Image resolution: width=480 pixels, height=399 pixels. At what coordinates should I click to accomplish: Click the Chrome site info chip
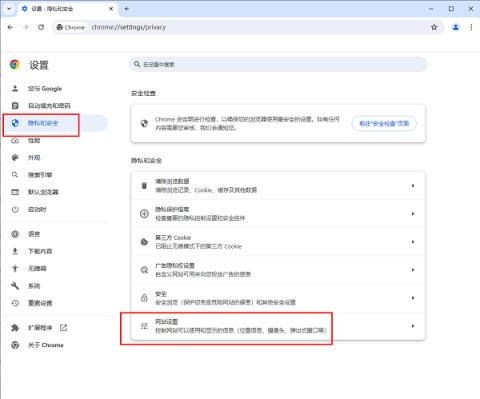point(71,27)
